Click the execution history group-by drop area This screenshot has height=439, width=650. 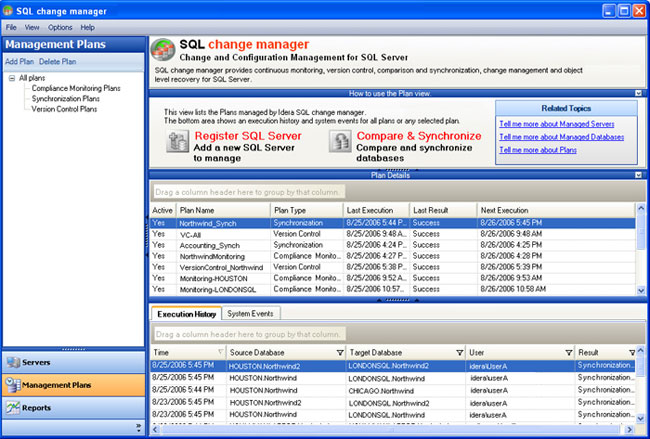248,334
